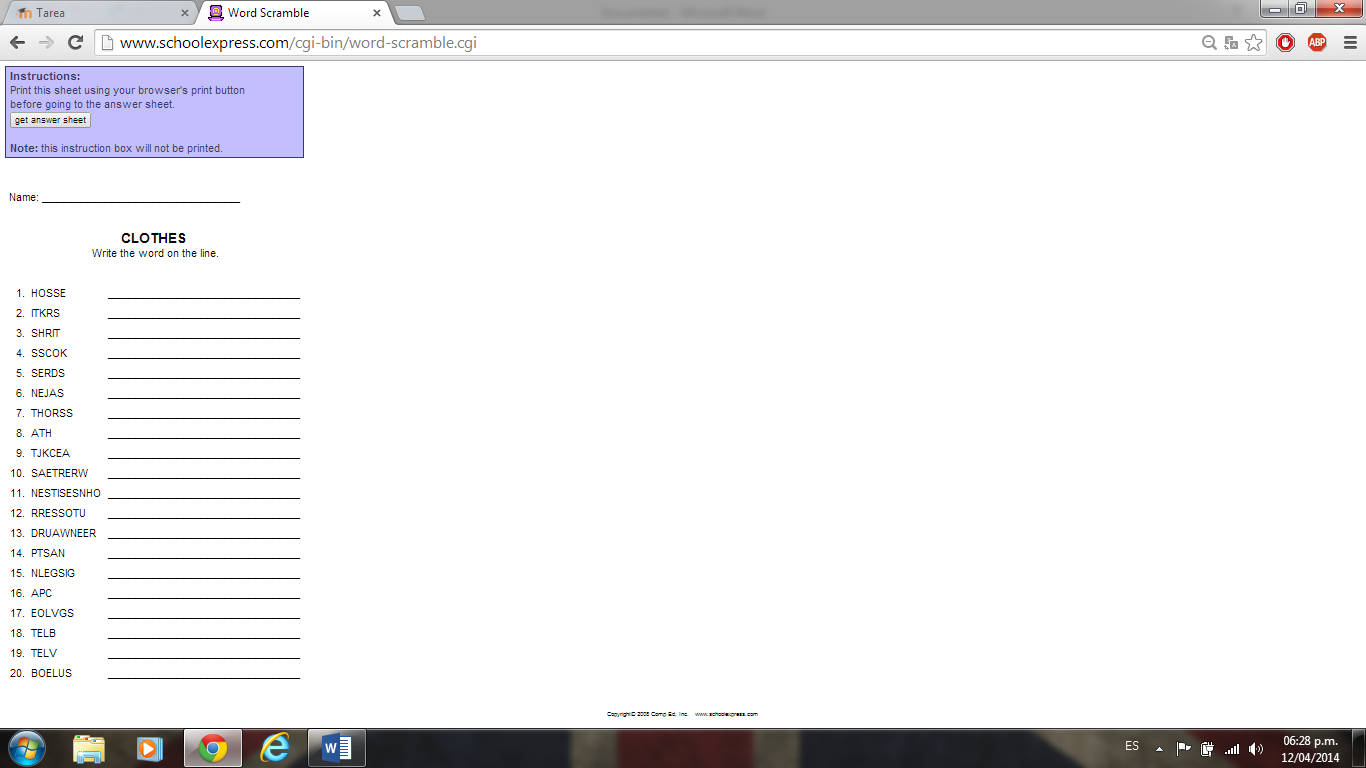Screen dimensions: 1366x768
Task: Switch to Microsoft Word on the taskbar
Action: click(337, 748)
